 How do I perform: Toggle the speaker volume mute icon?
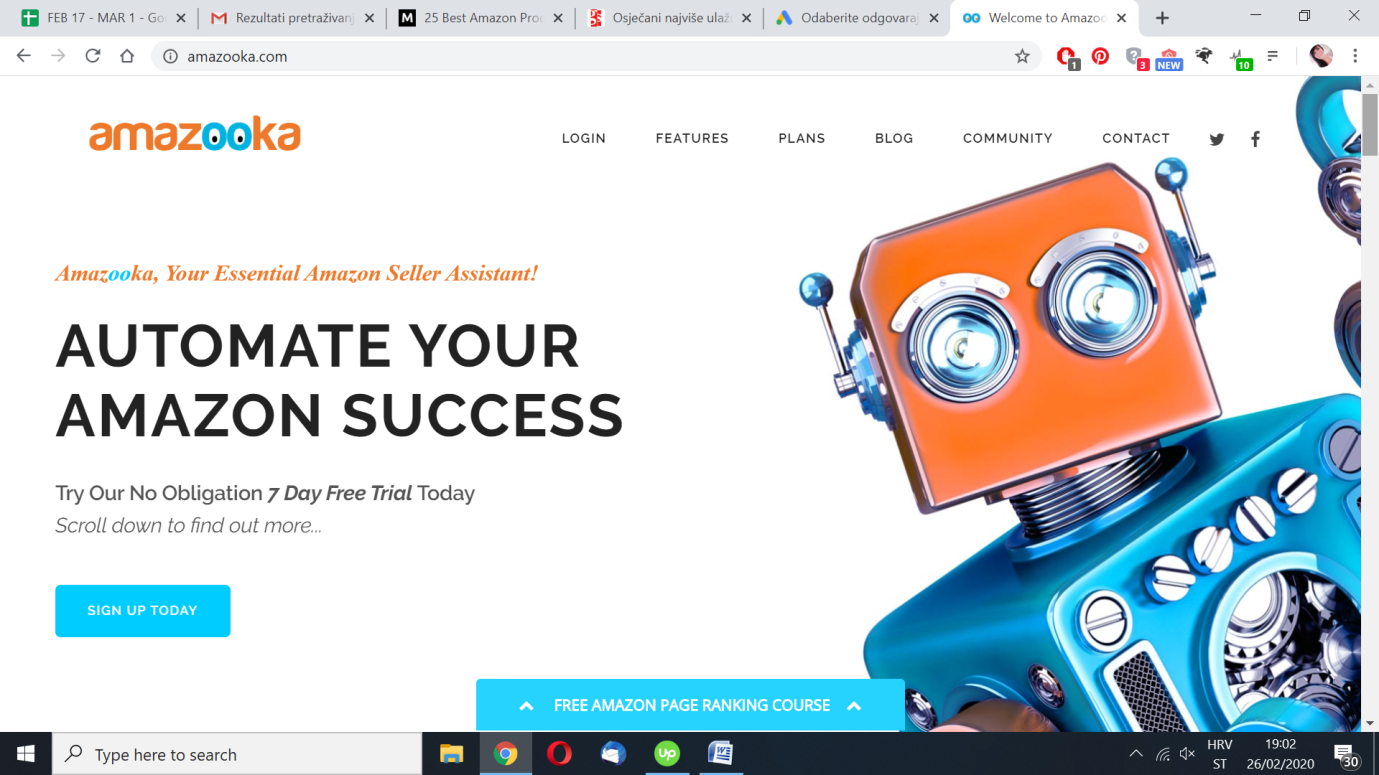tap(1187, 754)
